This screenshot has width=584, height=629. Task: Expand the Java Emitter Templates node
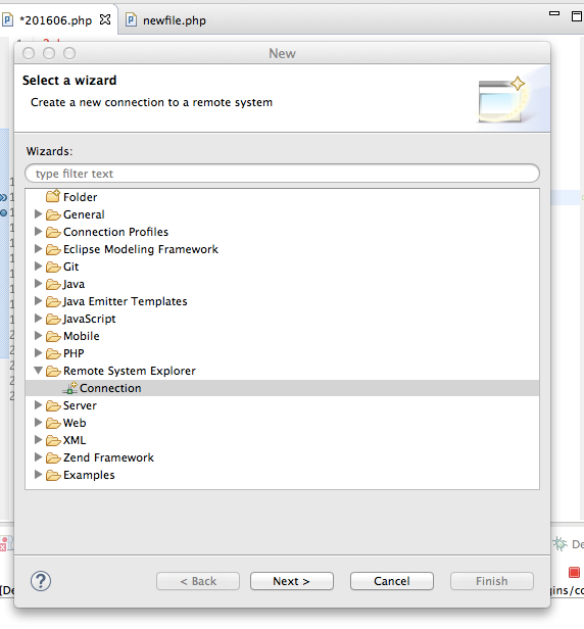coord(38,301)
